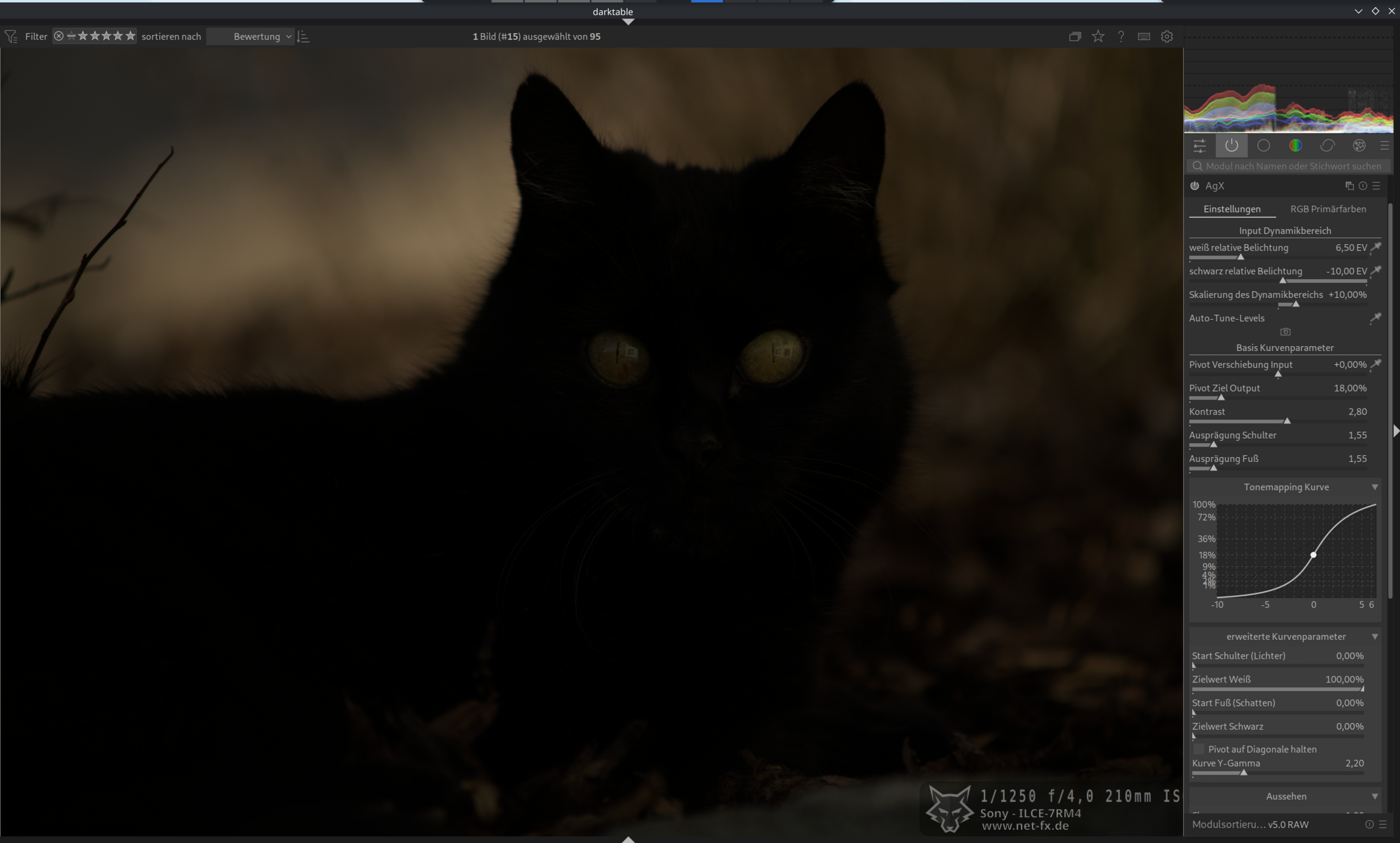Switch to the RGB Primärfarben tab

(1328, 209)
